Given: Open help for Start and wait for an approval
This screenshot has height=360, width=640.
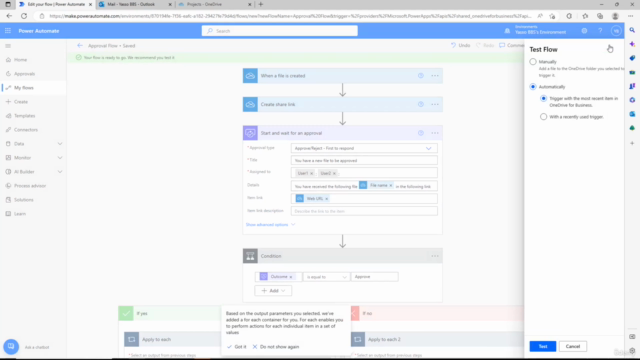Looking at the screenshot, I should click(x=420, y=133).
